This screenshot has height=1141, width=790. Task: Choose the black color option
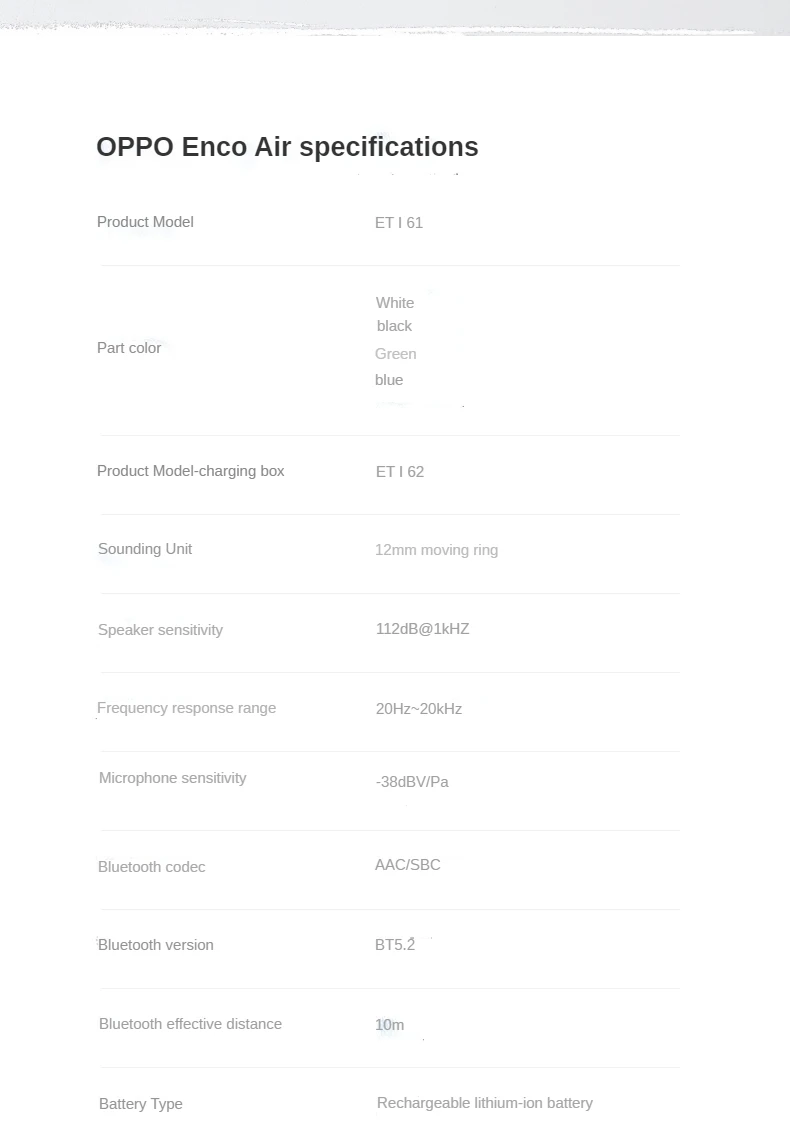click(x=395, y=326)
